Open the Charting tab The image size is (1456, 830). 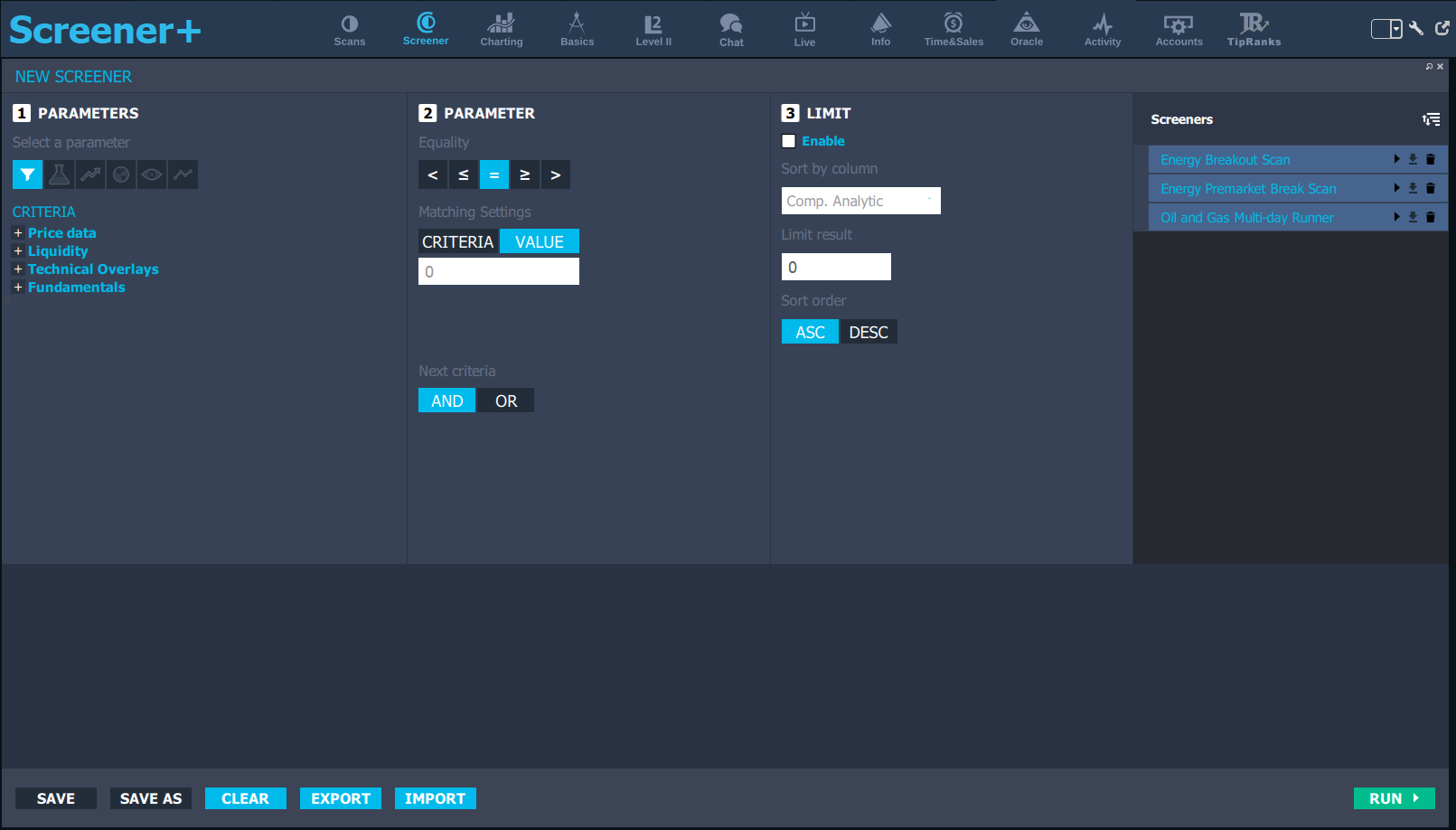click(501, 30)
